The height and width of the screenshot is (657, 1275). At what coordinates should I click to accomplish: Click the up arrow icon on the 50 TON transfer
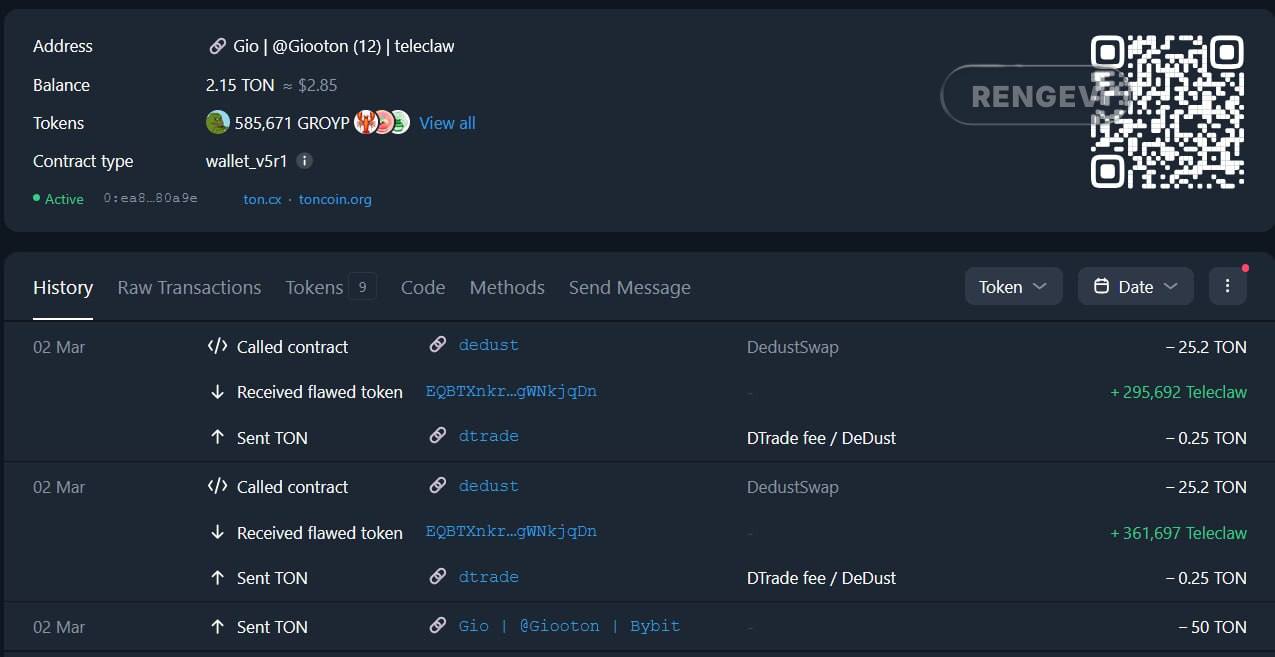pos(217,627)
